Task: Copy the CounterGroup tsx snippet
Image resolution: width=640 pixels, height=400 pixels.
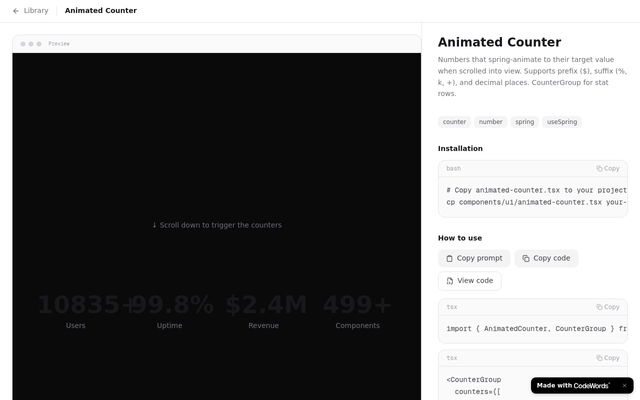Action: (x=608, y=358)
